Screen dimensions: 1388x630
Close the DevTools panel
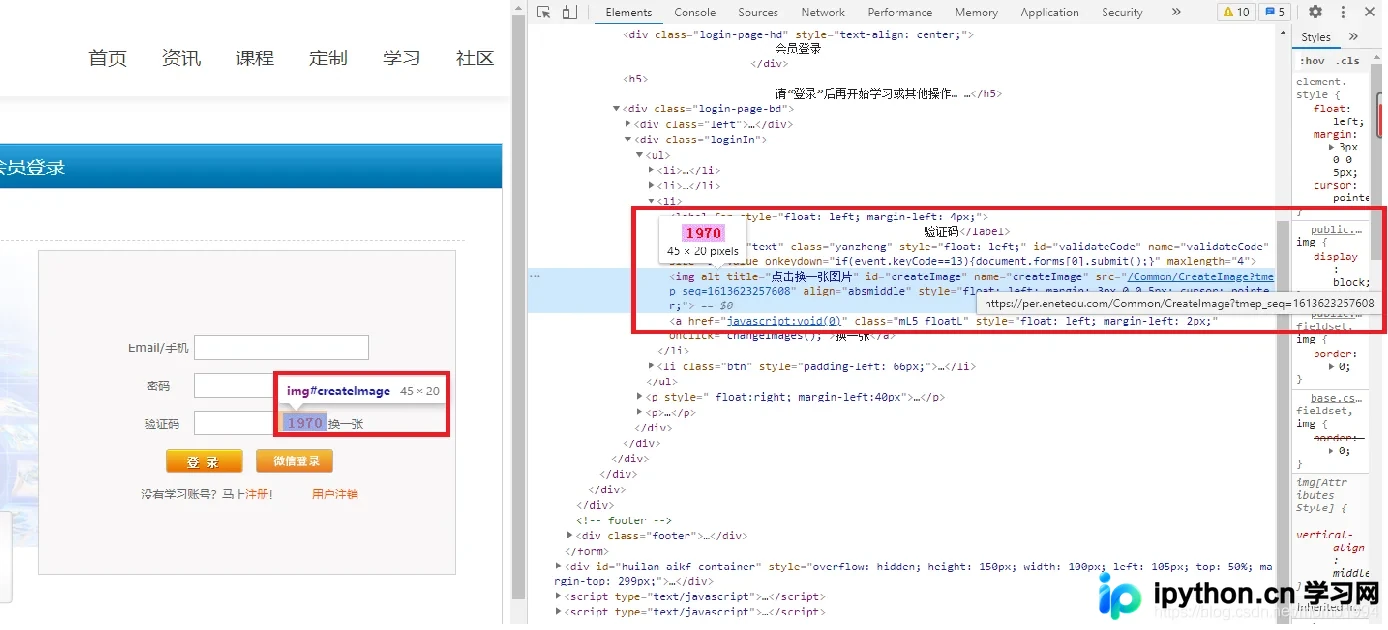click(x=1370, y=12)
